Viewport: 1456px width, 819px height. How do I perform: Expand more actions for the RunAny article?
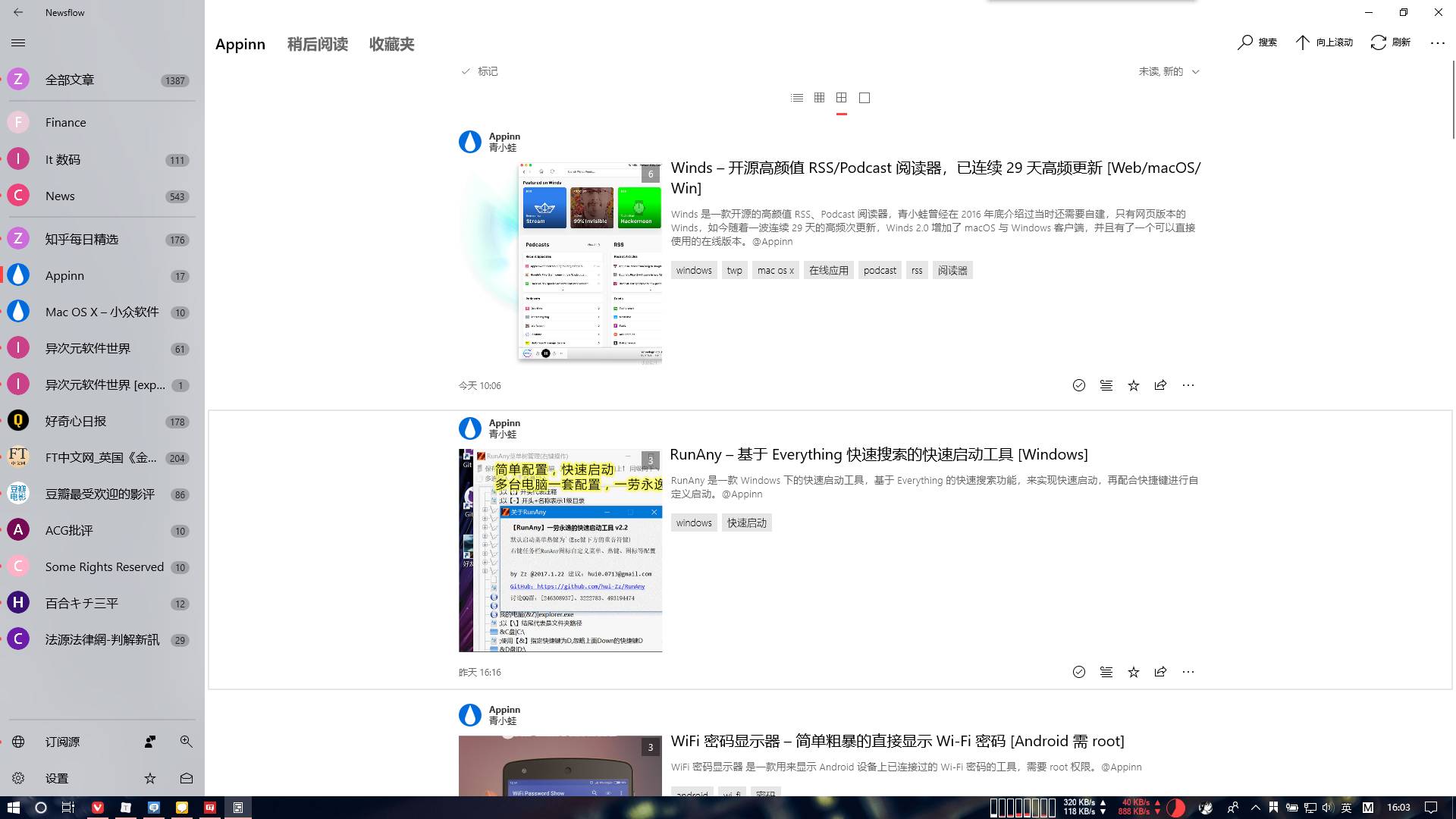(1188, 672)
